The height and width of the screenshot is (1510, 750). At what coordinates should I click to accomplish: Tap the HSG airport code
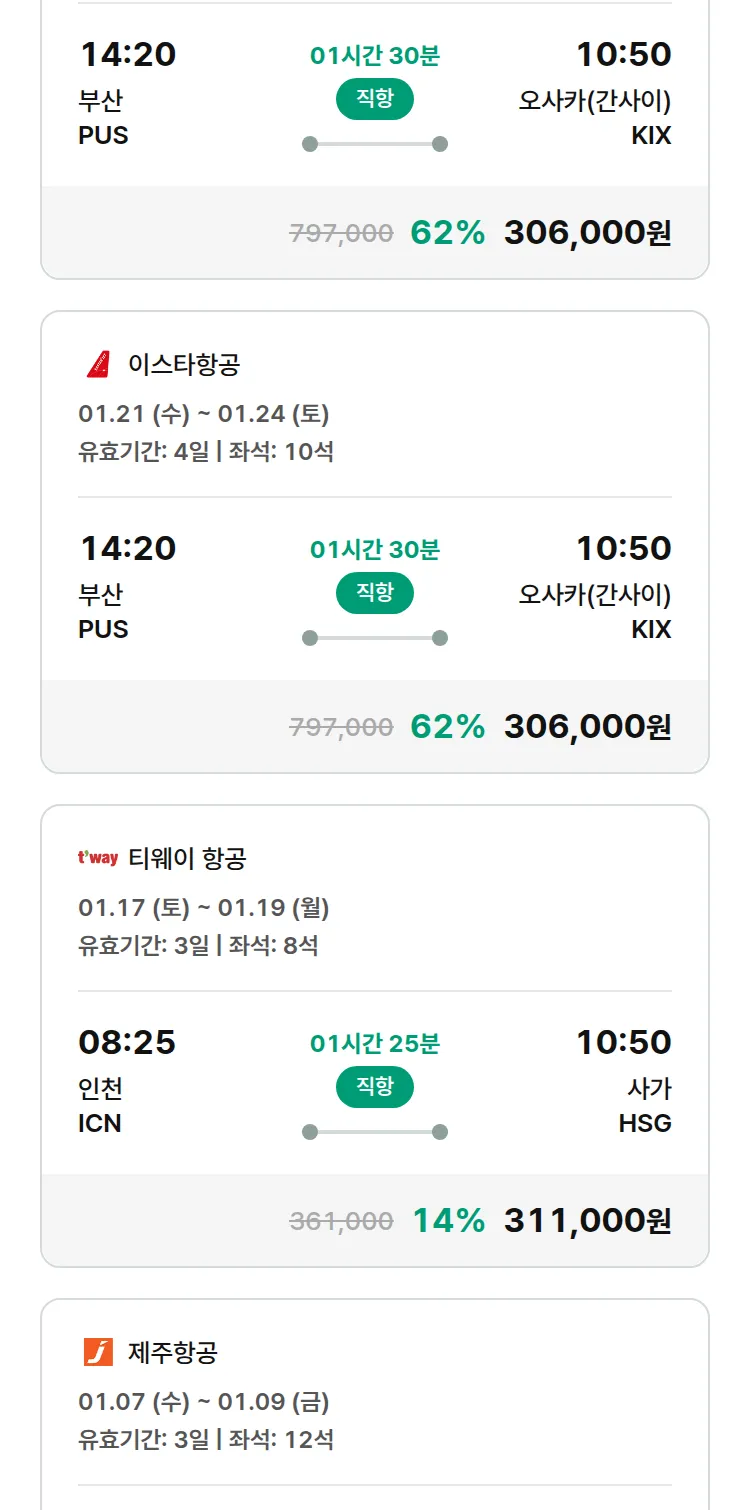point(645,1123)
